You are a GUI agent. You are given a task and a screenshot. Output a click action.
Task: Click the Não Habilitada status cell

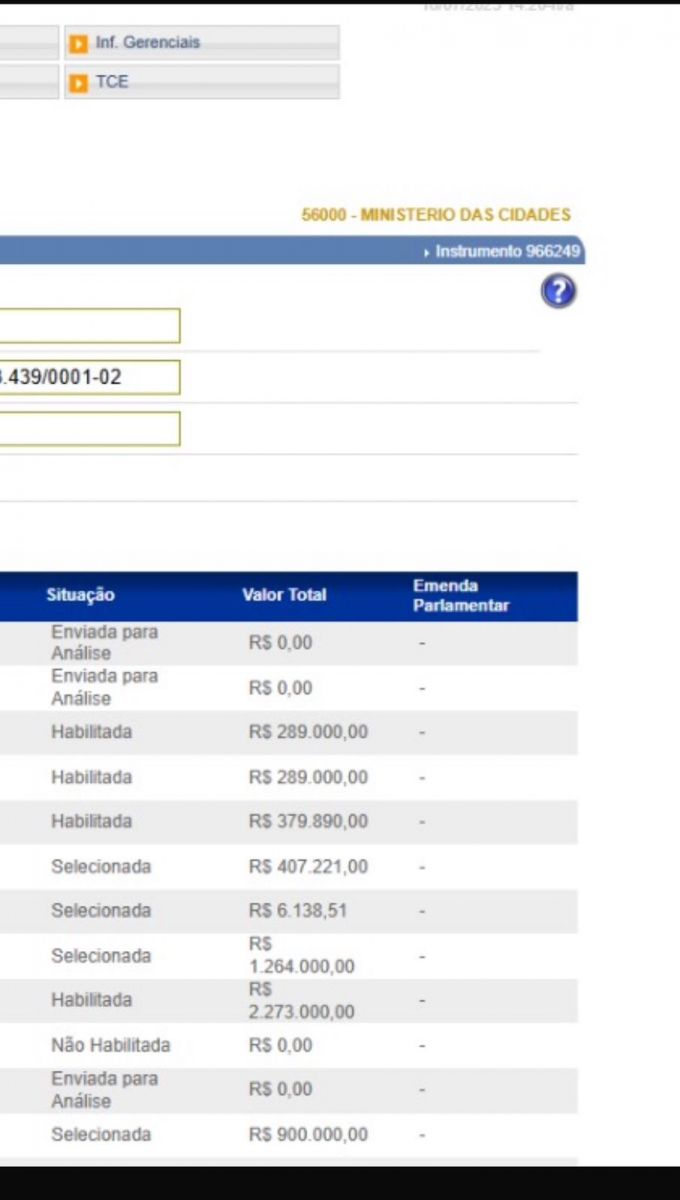pyautogui.click(x=110, y=1045)
